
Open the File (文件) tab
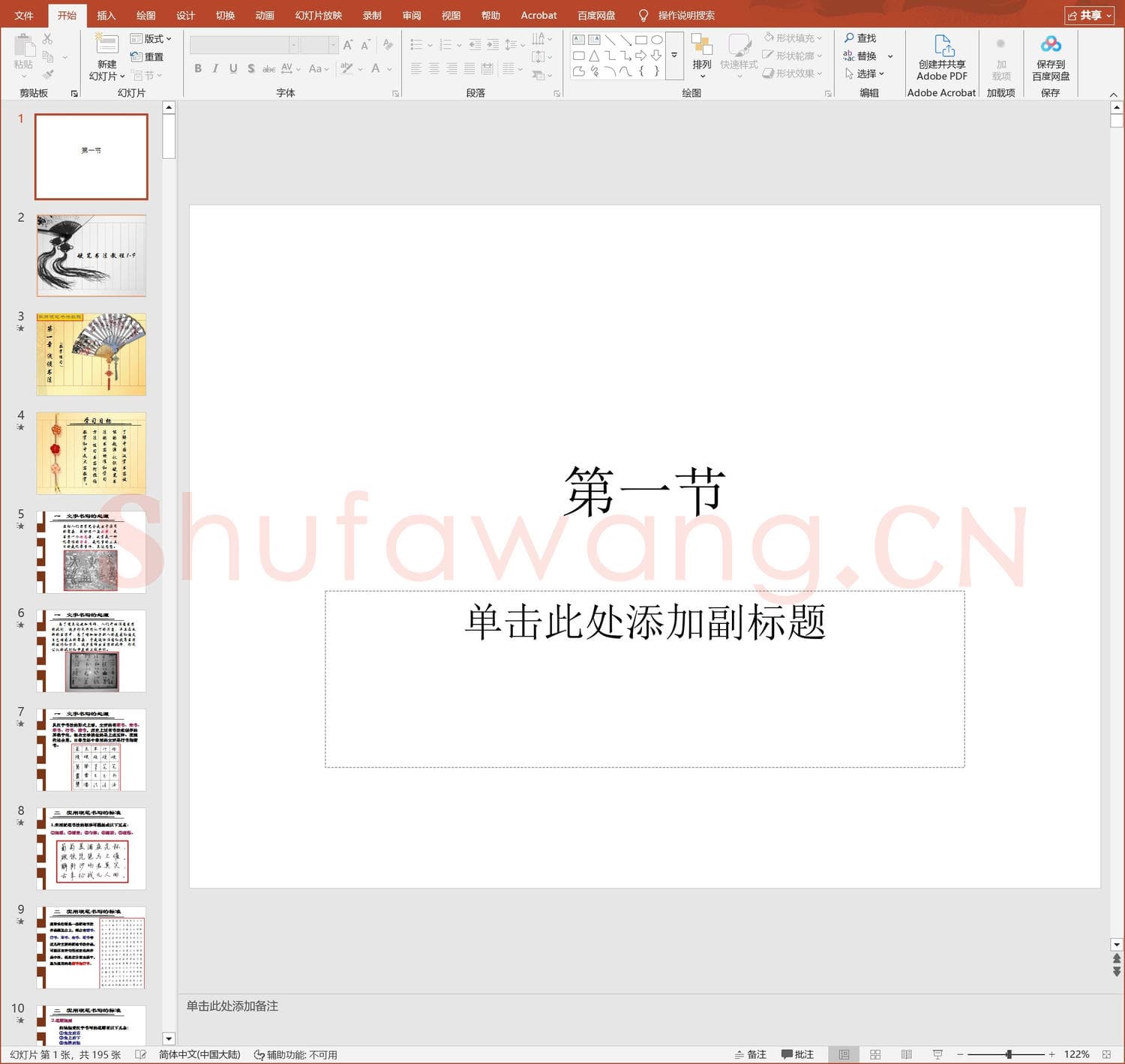pyautogui.click(x=24, y=15)
